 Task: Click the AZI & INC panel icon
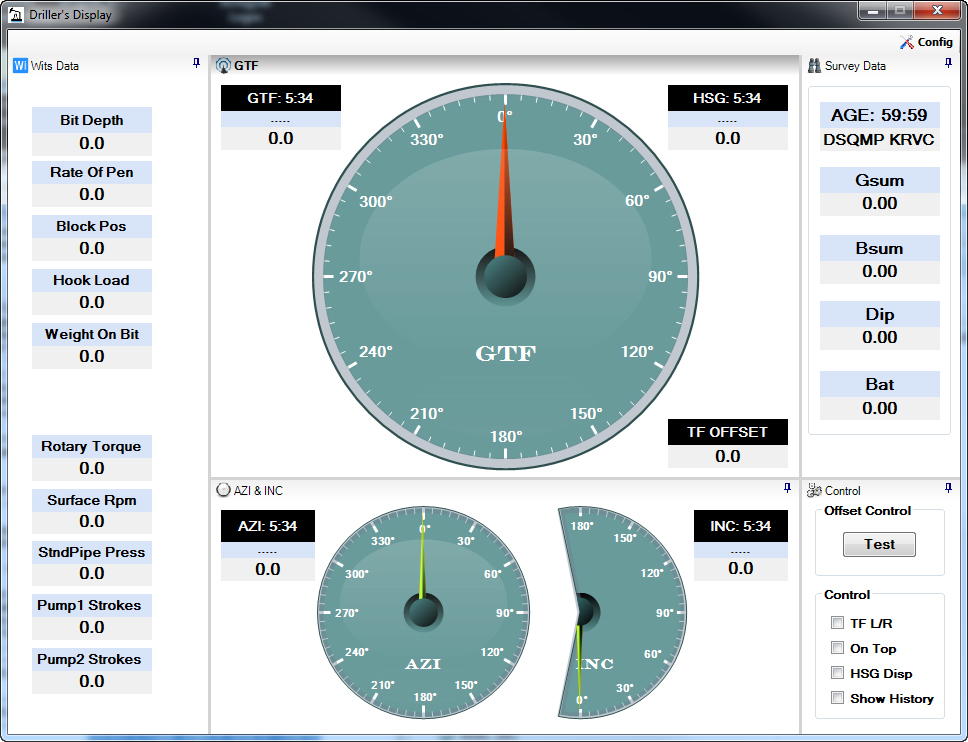(223, 490)
